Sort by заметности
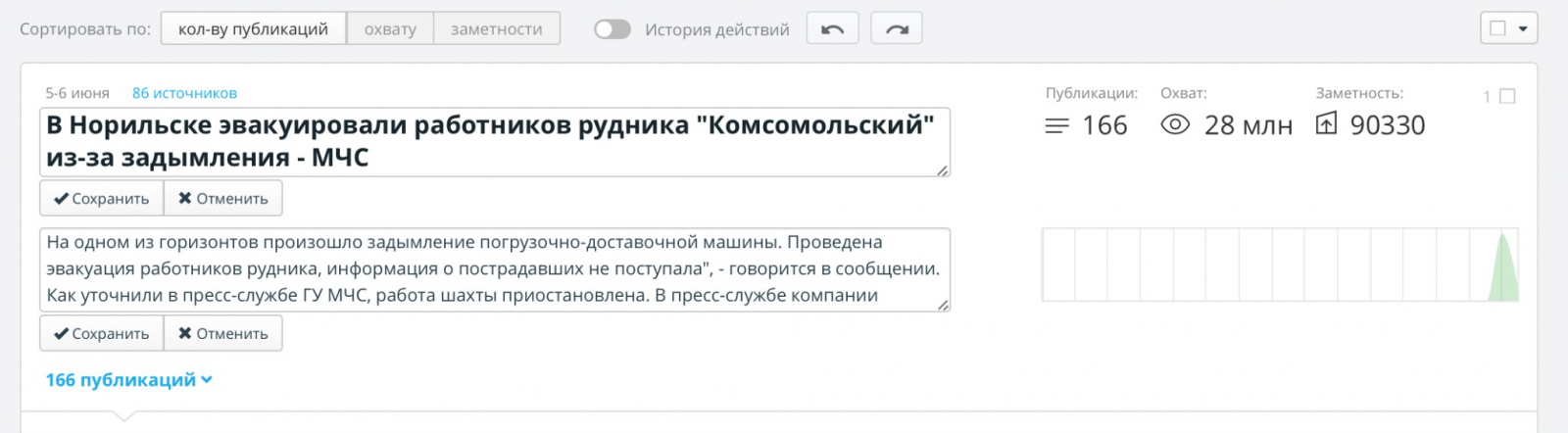Image resolution: width=1568 pixels, height=433 pixels. coord(496,29)
